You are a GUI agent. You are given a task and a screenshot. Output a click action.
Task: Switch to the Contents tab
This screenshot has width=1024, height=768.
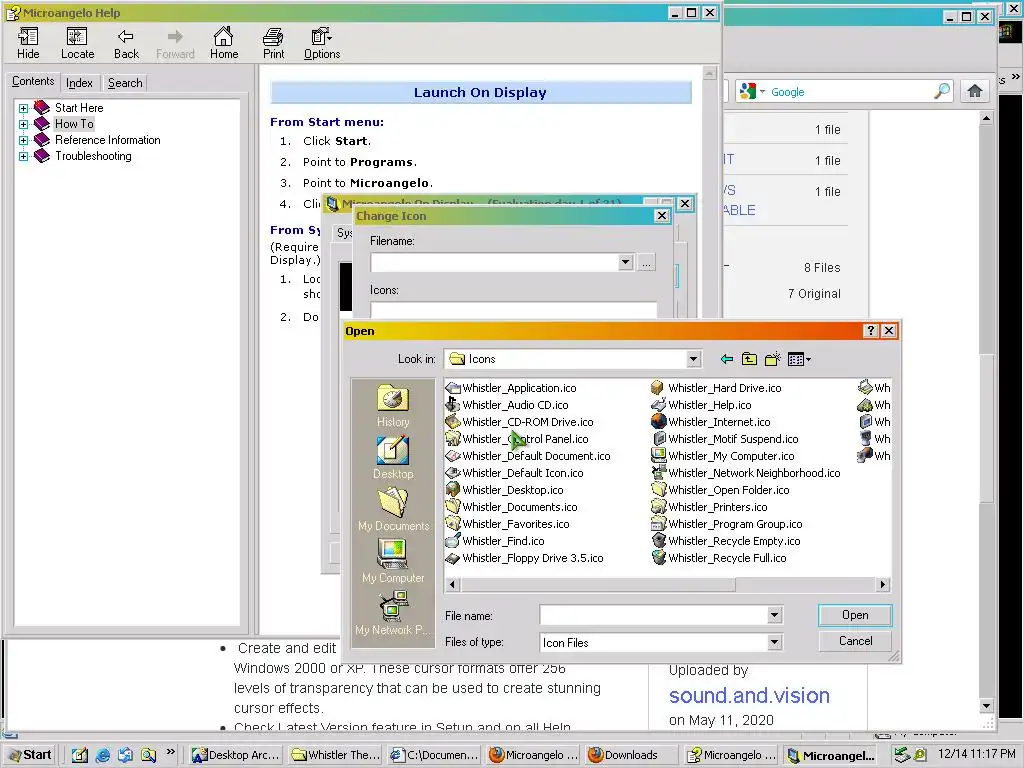tap(33, 82)
